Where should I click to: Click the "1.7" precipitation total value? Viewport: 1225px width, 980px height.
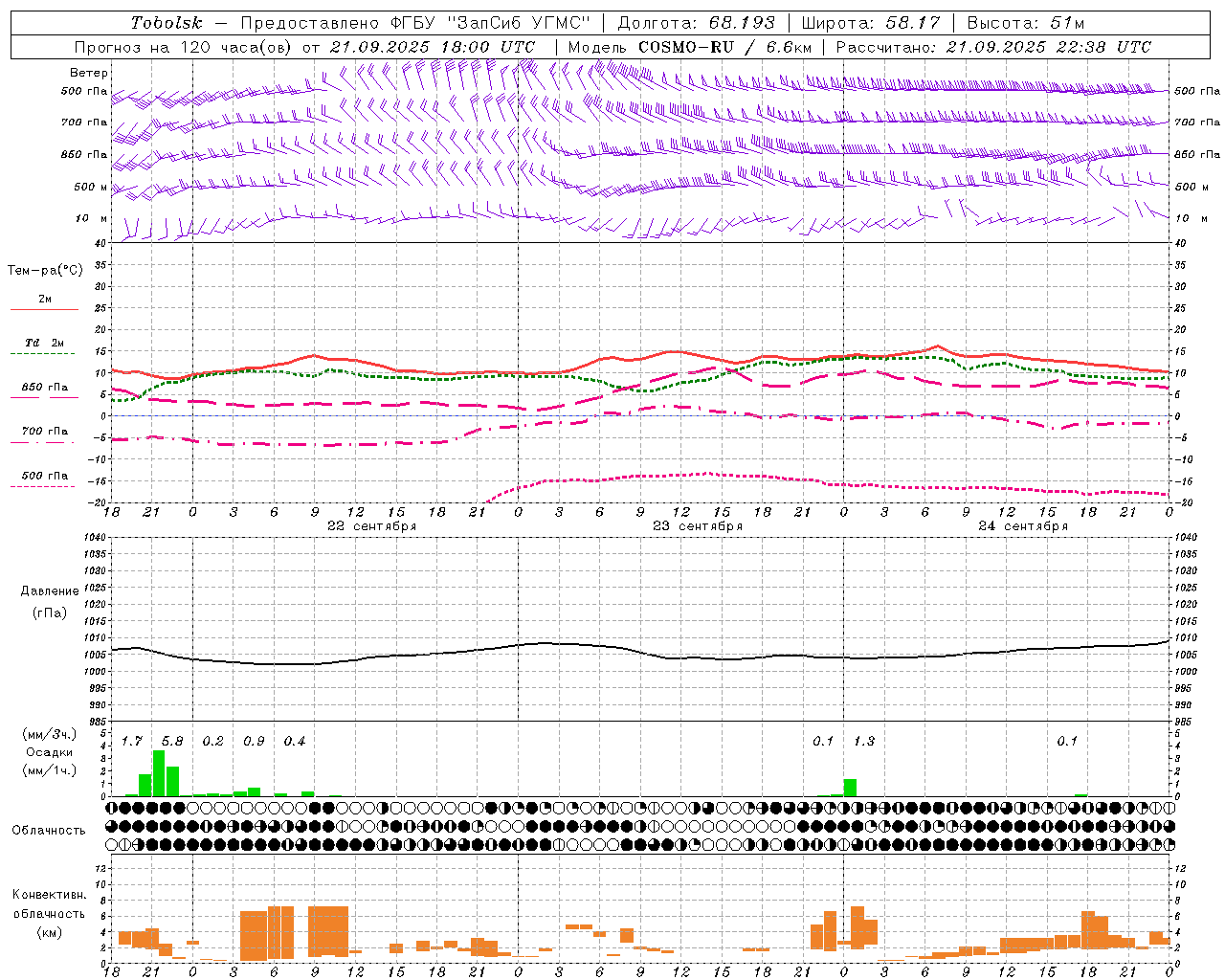(131, 742)
